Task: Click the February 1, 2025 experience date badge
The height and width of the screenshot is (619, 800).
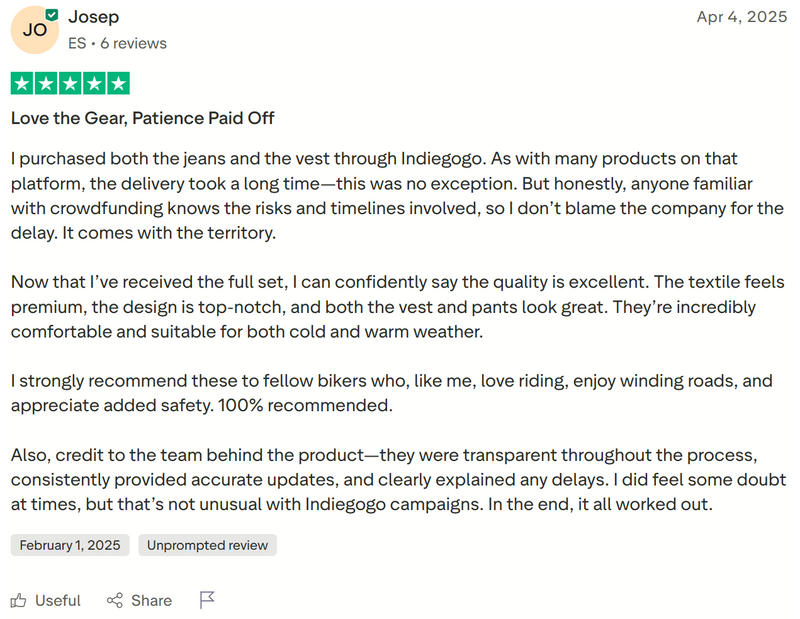Action: pos(69,545)
